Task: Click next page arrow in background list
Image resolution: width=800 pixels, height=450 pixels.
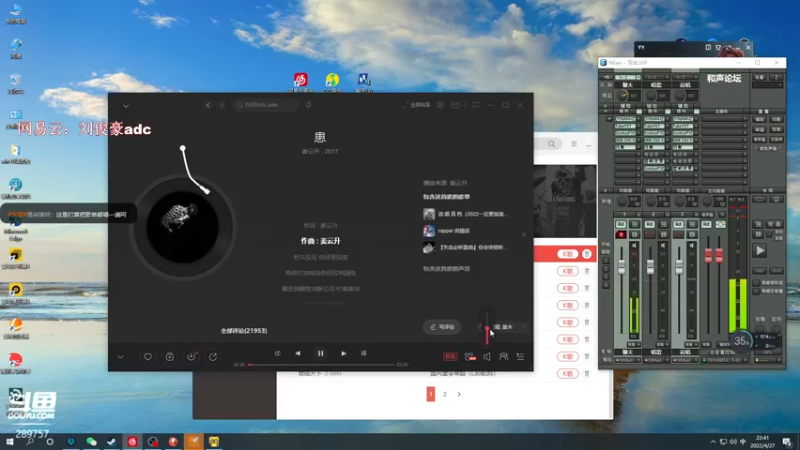Action: pyautogui.click(x=459, y=394)
